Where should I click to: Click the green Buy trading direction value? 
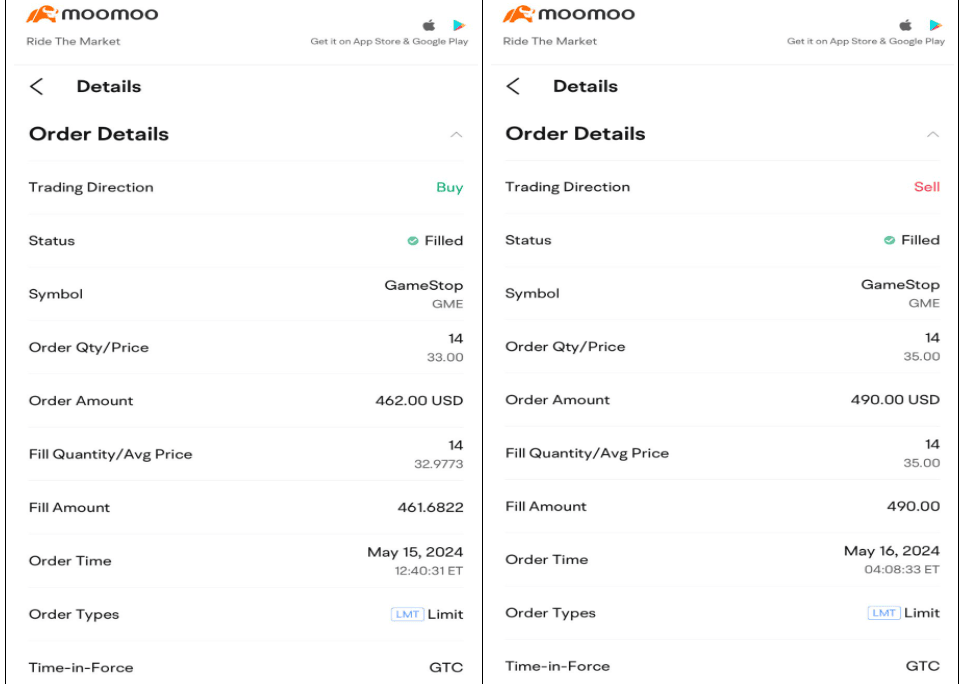coord(449,188)
